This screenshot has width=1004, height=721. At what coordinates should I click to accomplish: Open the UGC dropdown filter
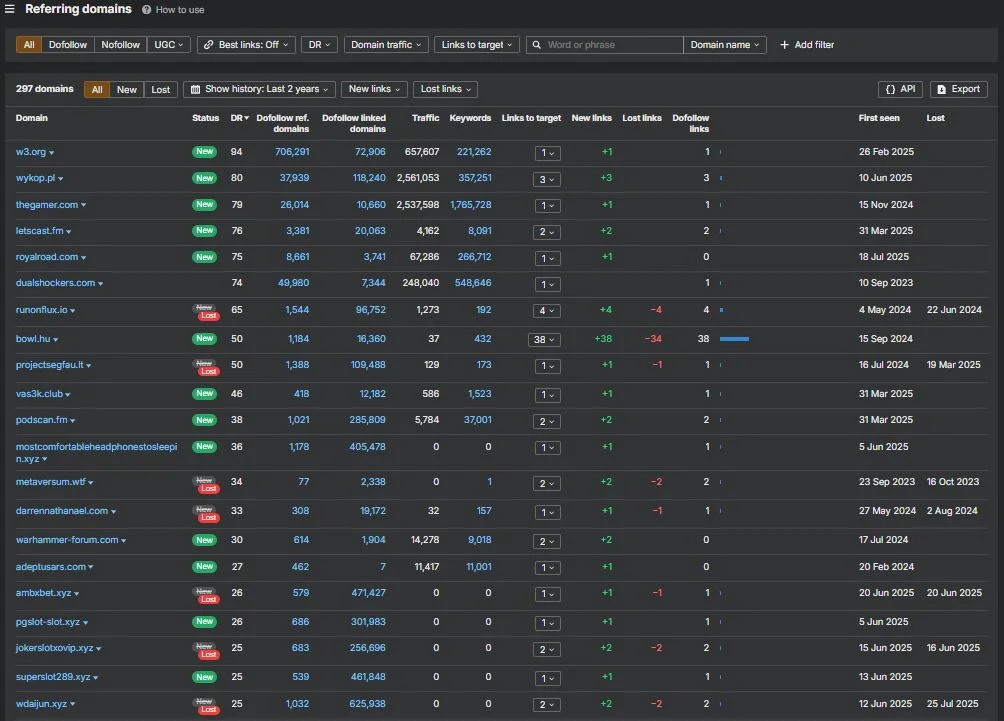[x=169, y=45]
